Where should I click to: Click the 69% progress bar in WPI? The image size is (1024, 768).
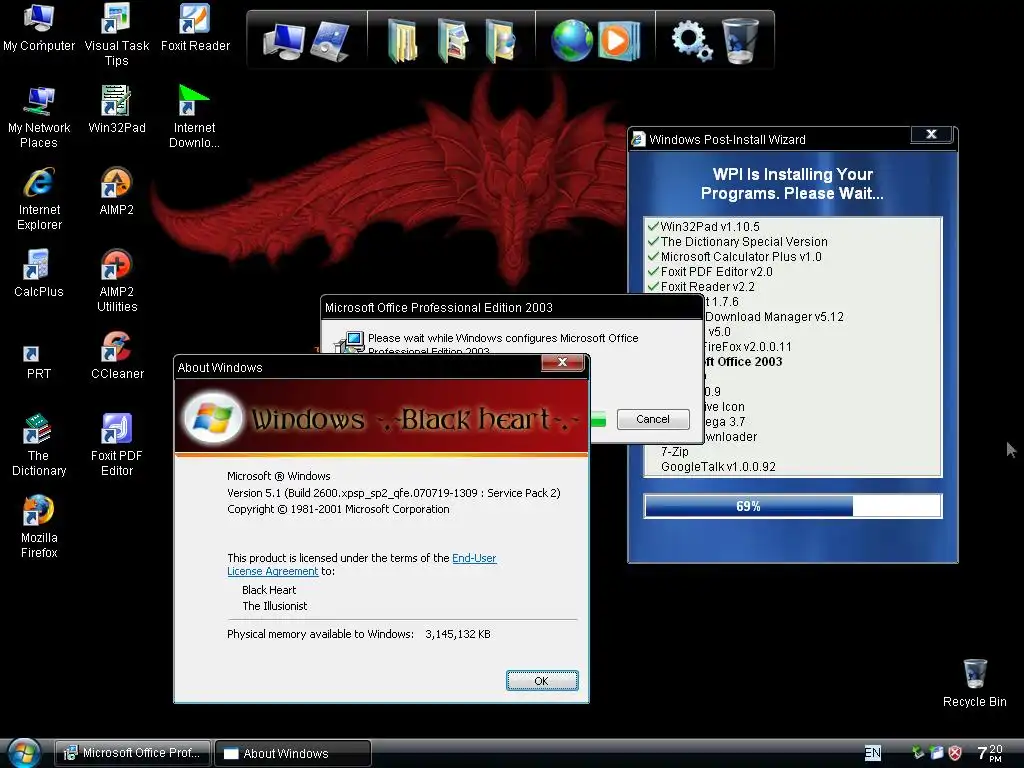[793, 506]
